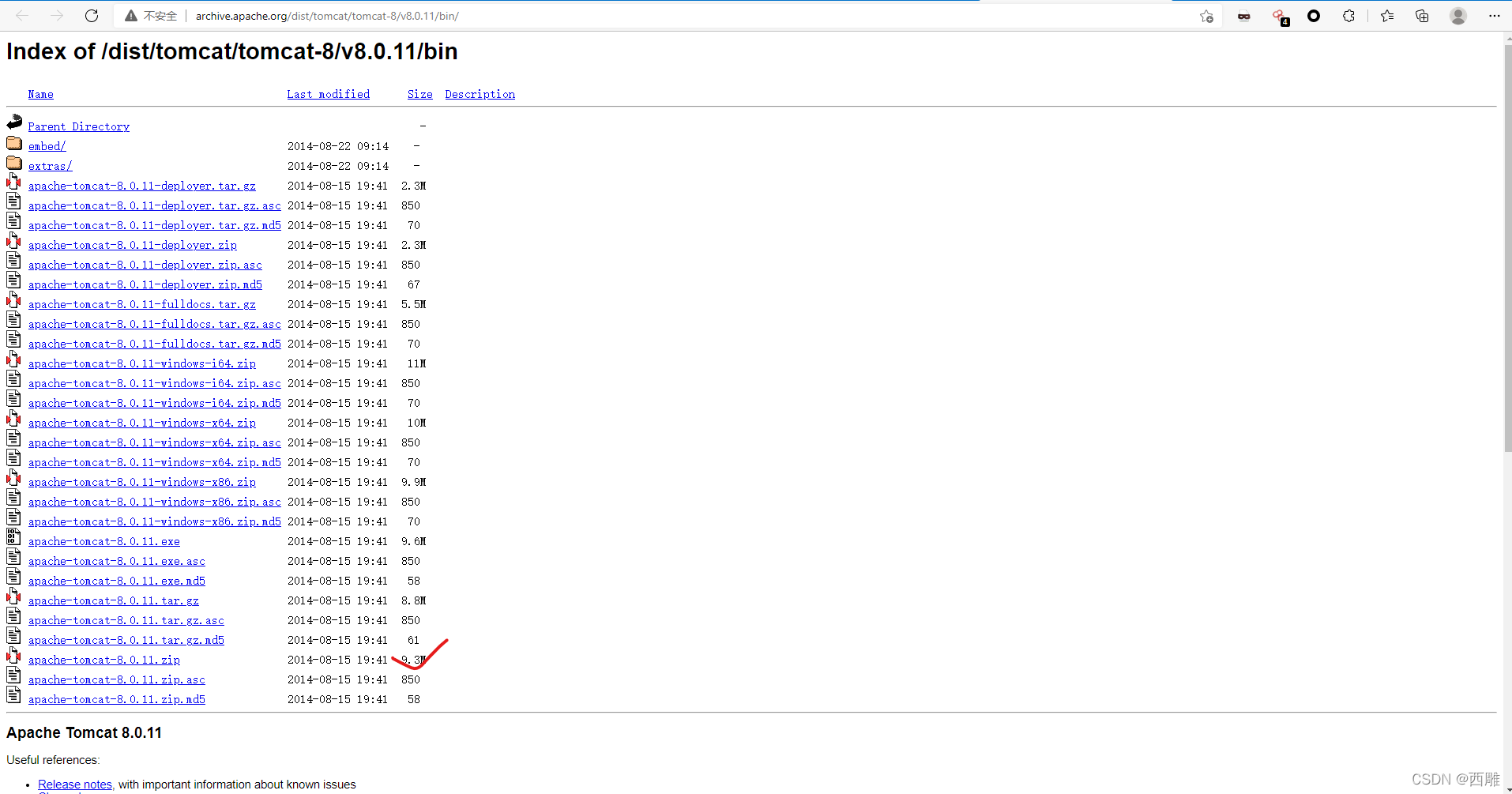Open browser settings and more menu
Image resolution: width=1512 pixels, height=794 pixels.
[1494, 16]
